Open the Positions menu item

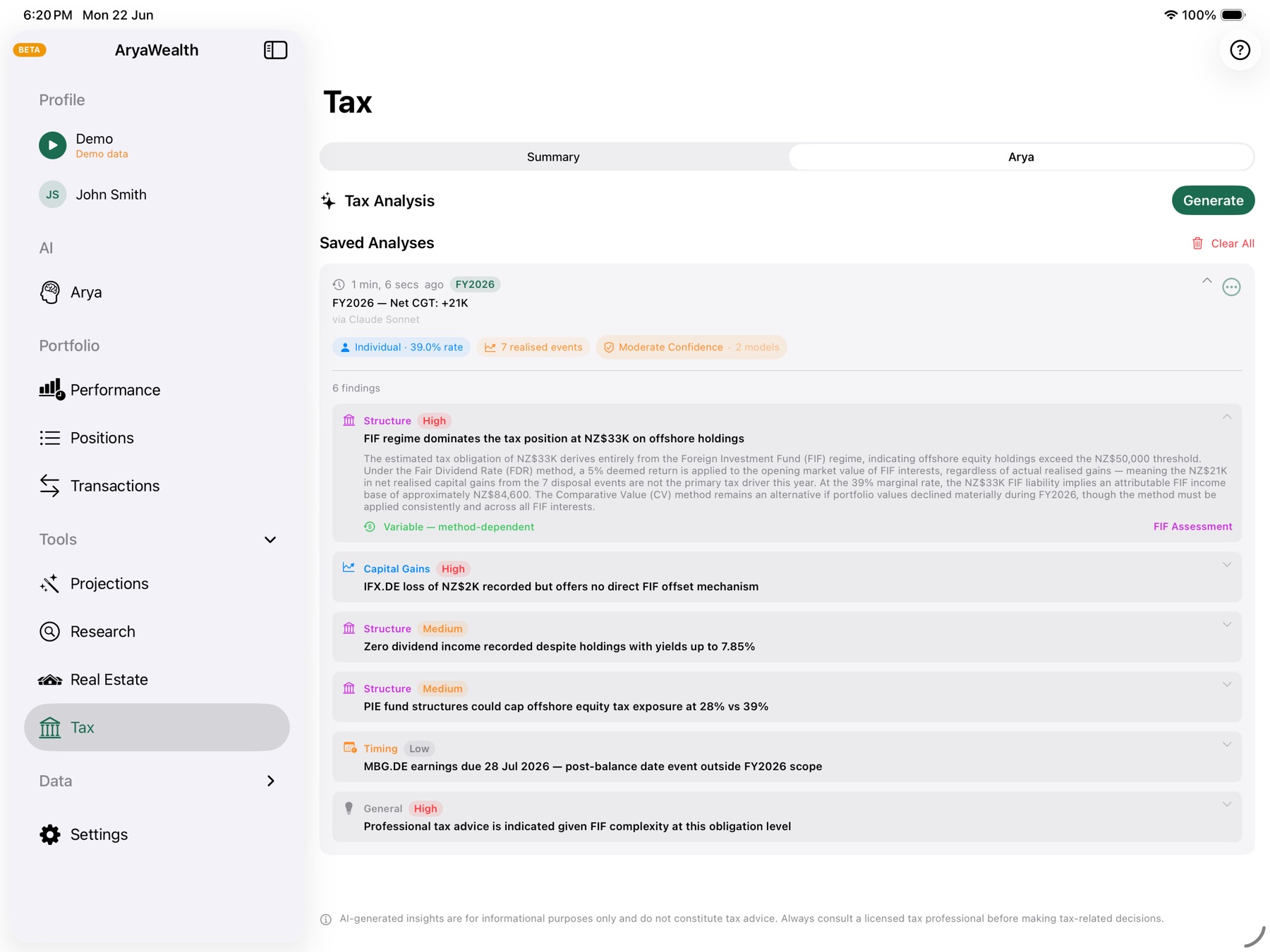point(157,438)
